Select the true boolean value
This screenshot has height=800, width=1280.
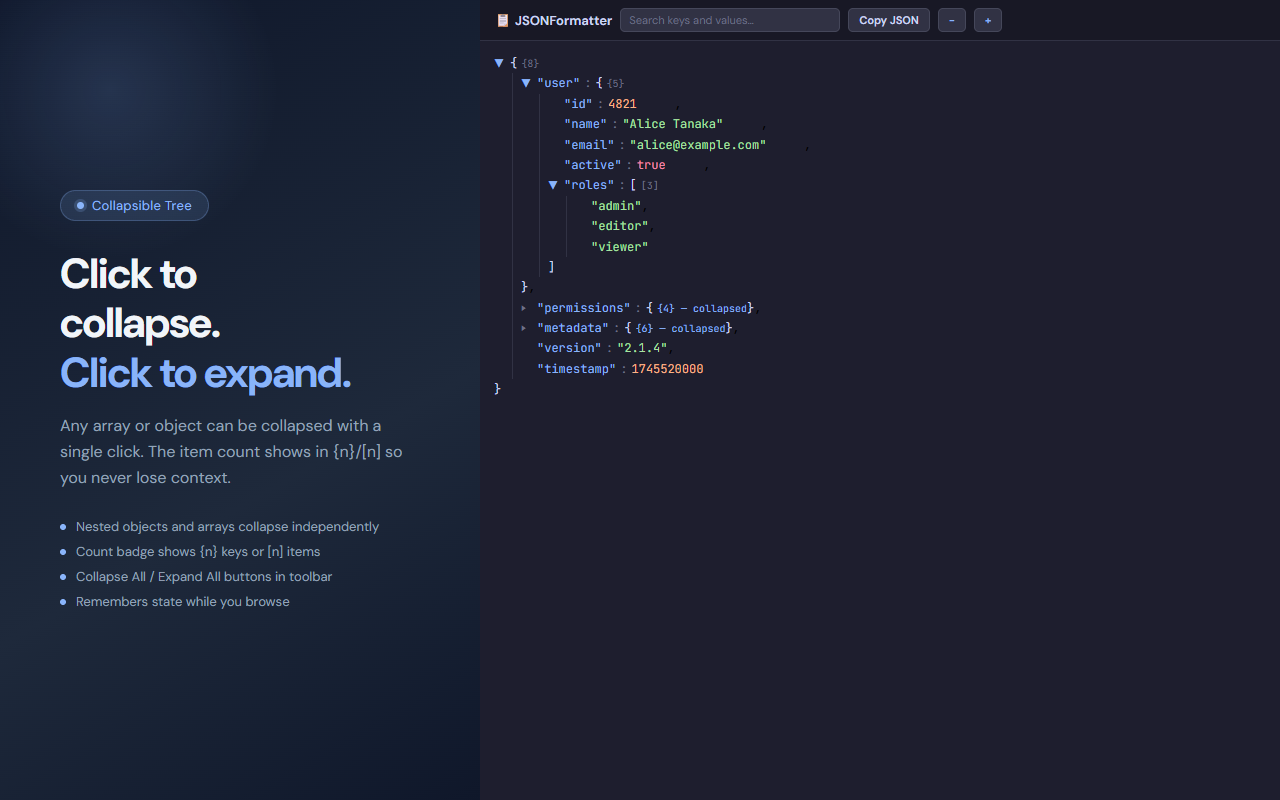(x=651, y=165)
